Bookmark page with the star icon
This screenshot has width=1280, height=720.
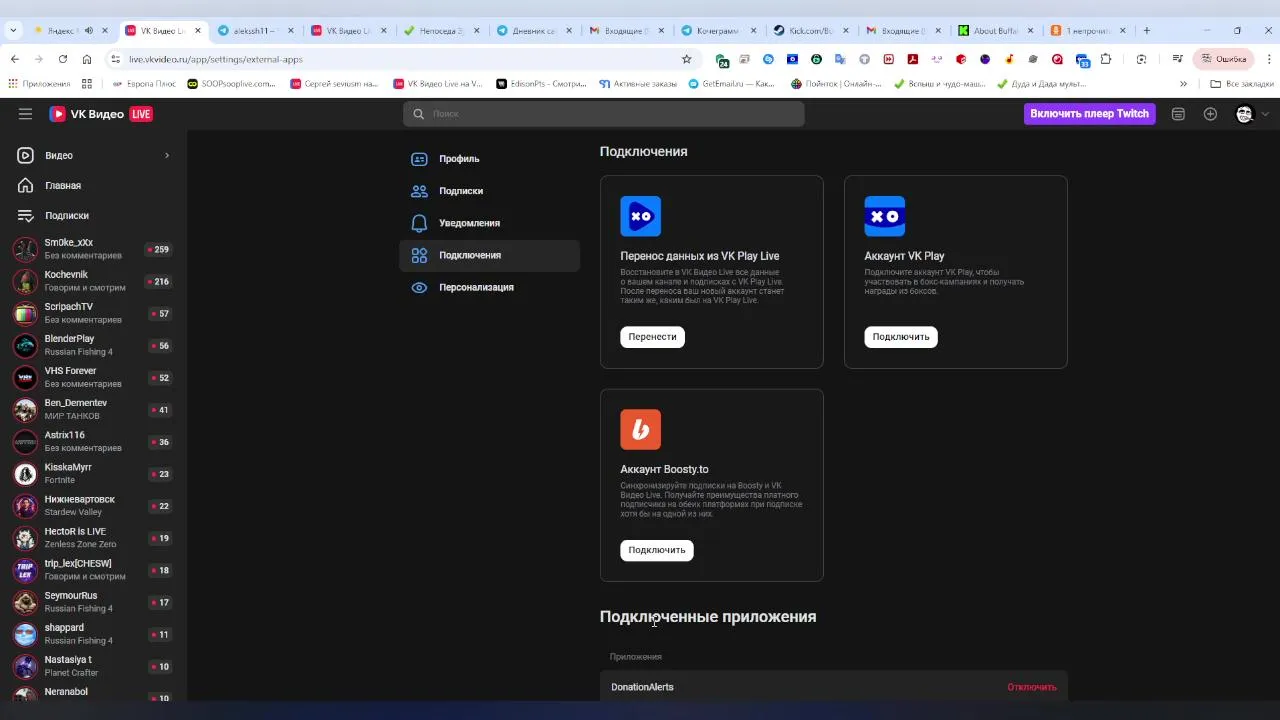[686, 59]
